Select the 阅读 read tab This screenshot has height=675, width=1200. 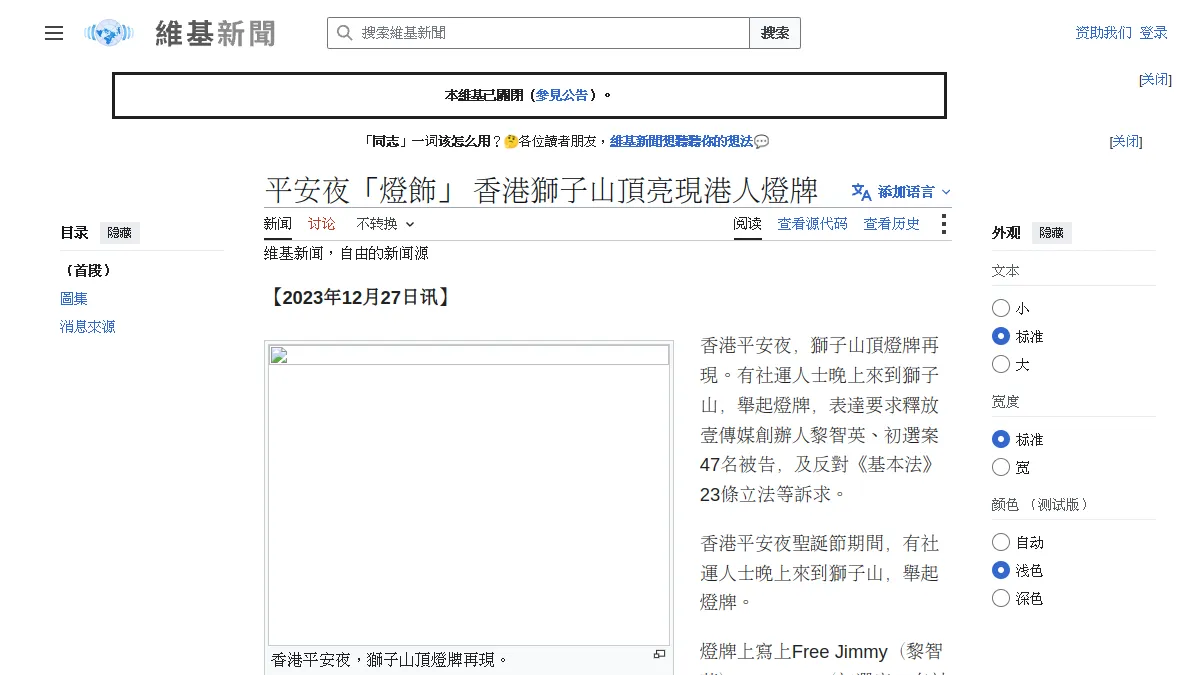pos(747,224)
